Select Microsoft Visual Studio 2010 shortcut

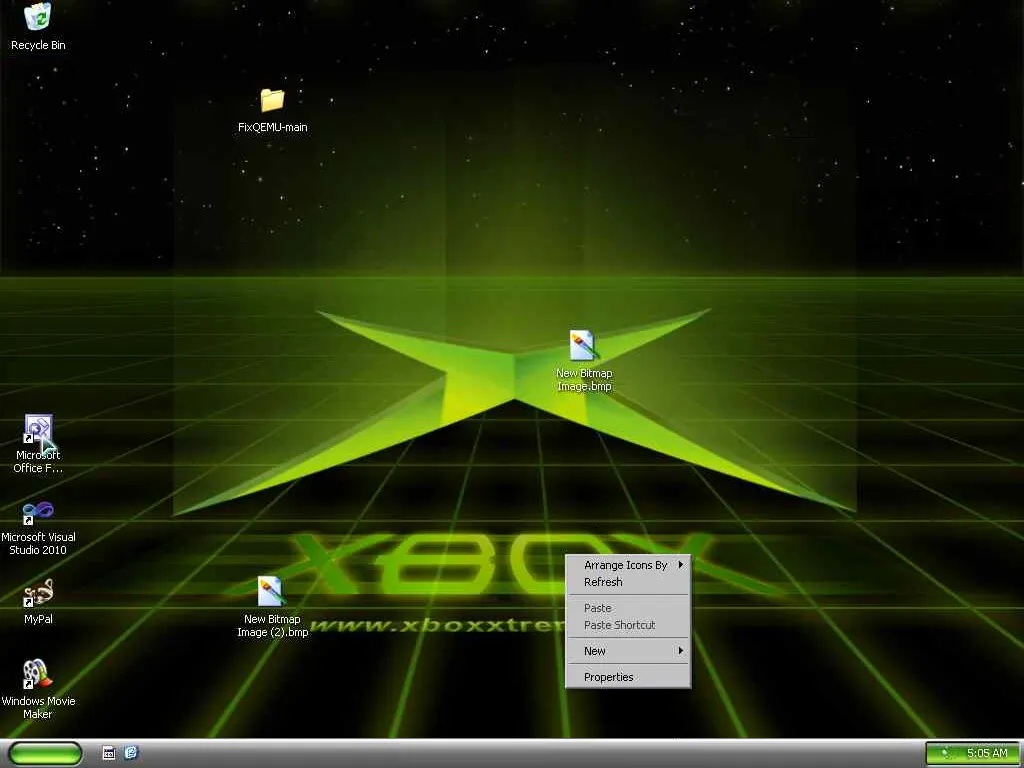pos(38,513)
